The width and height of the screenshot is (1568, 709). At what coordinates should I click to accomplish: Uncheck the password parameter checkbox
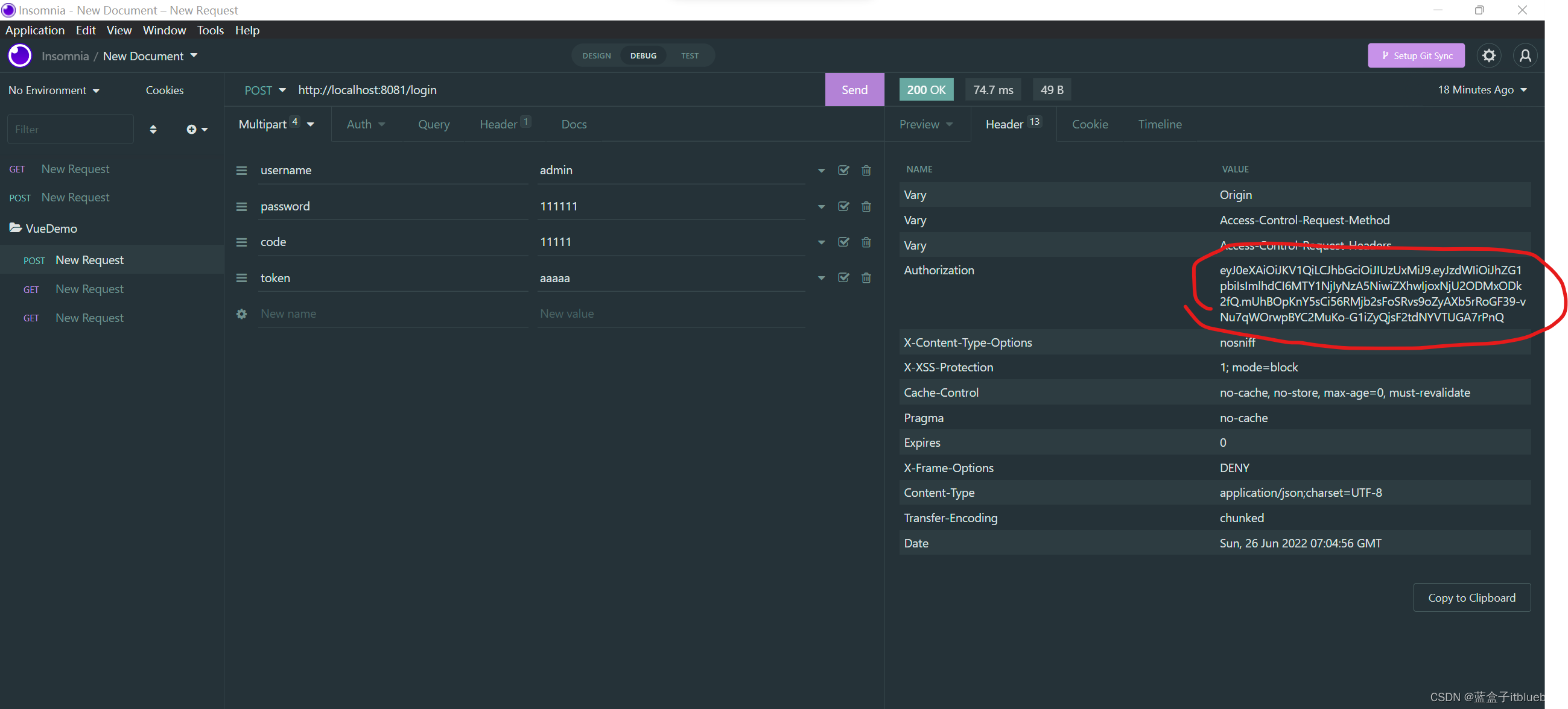(x=843, y=206)
